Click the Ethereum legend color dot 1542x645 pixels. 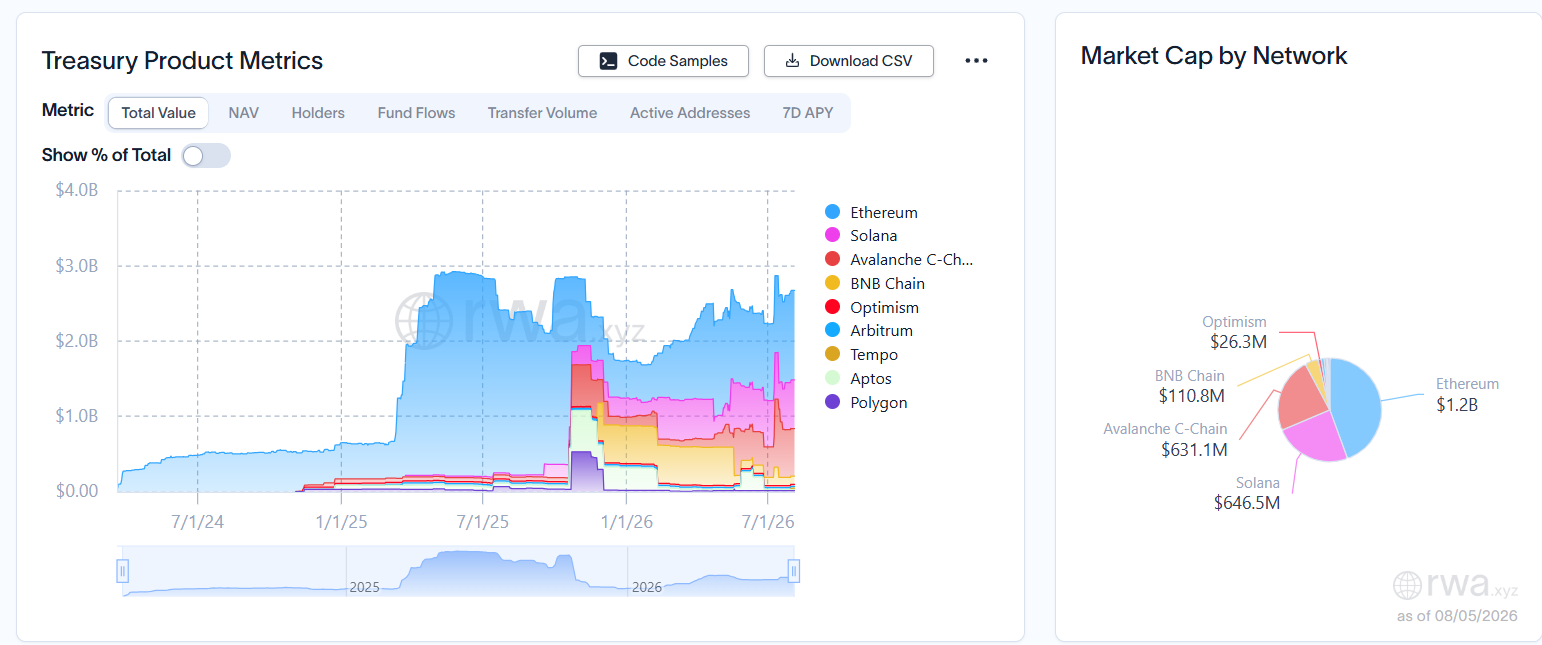[x=832, y=212]
